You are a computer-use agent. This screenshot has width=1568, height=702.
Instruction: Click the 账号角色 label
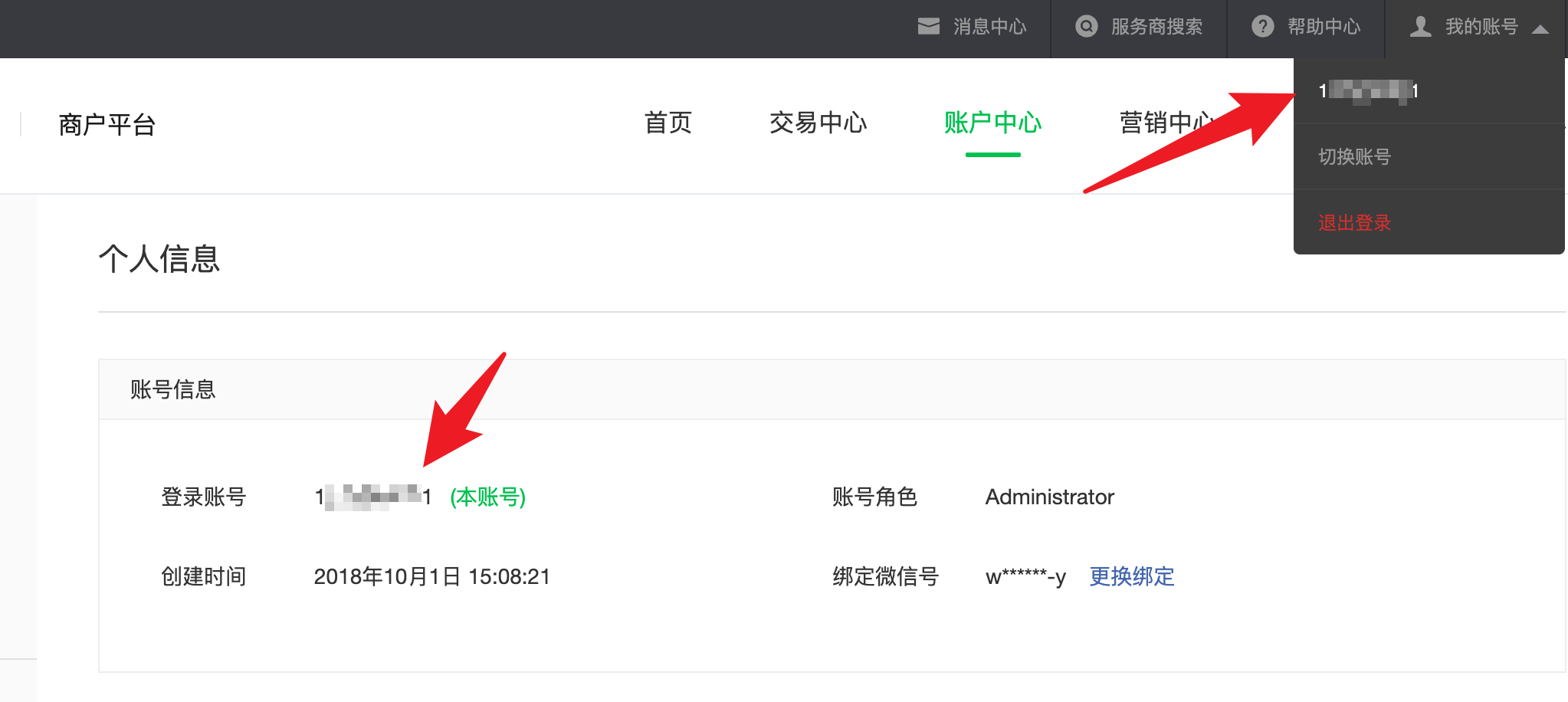pyautogui.click(x=875, y=497)
